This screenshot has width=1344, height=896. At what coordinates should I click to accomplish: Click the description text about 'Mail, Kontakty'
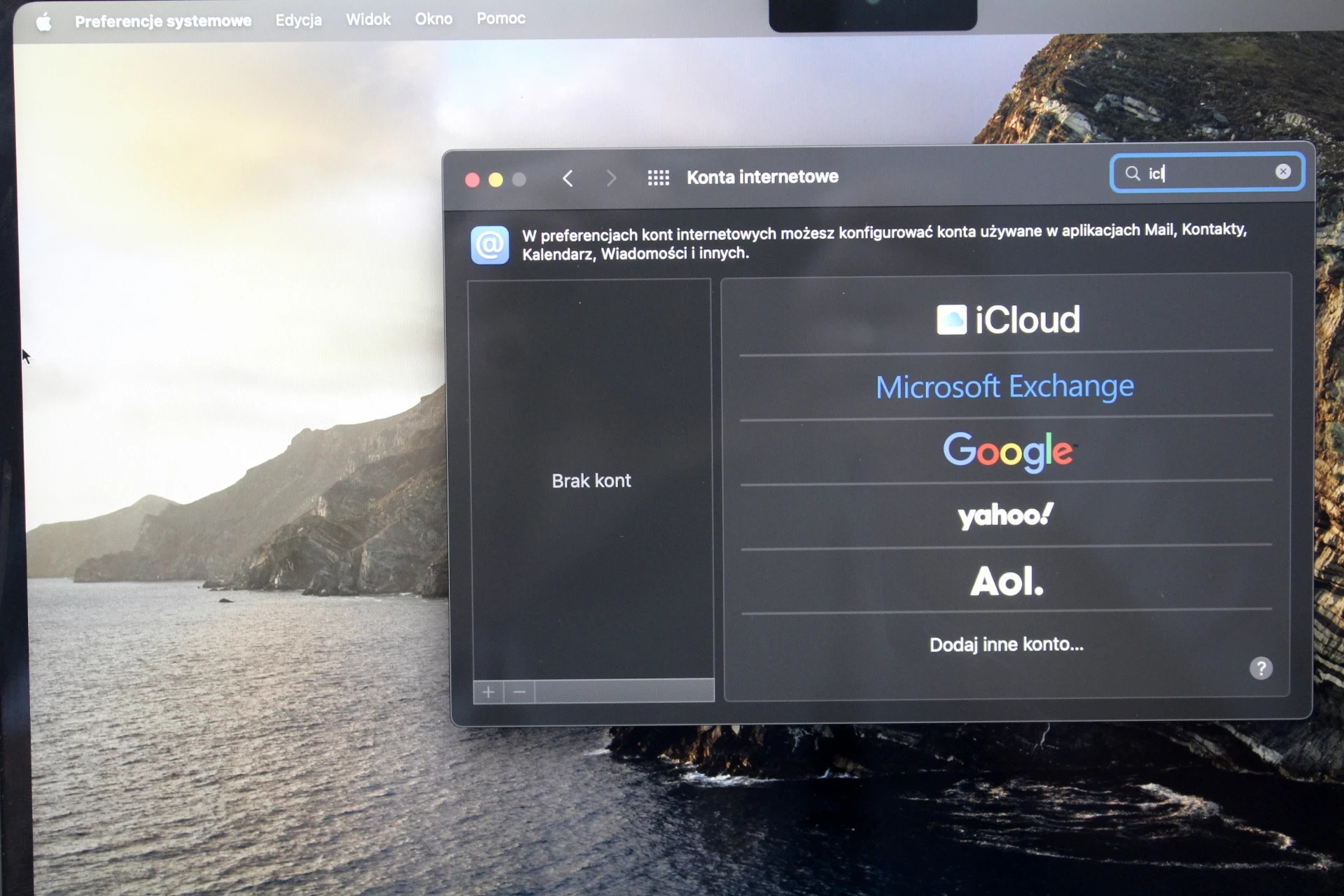(x=883, y=242)
